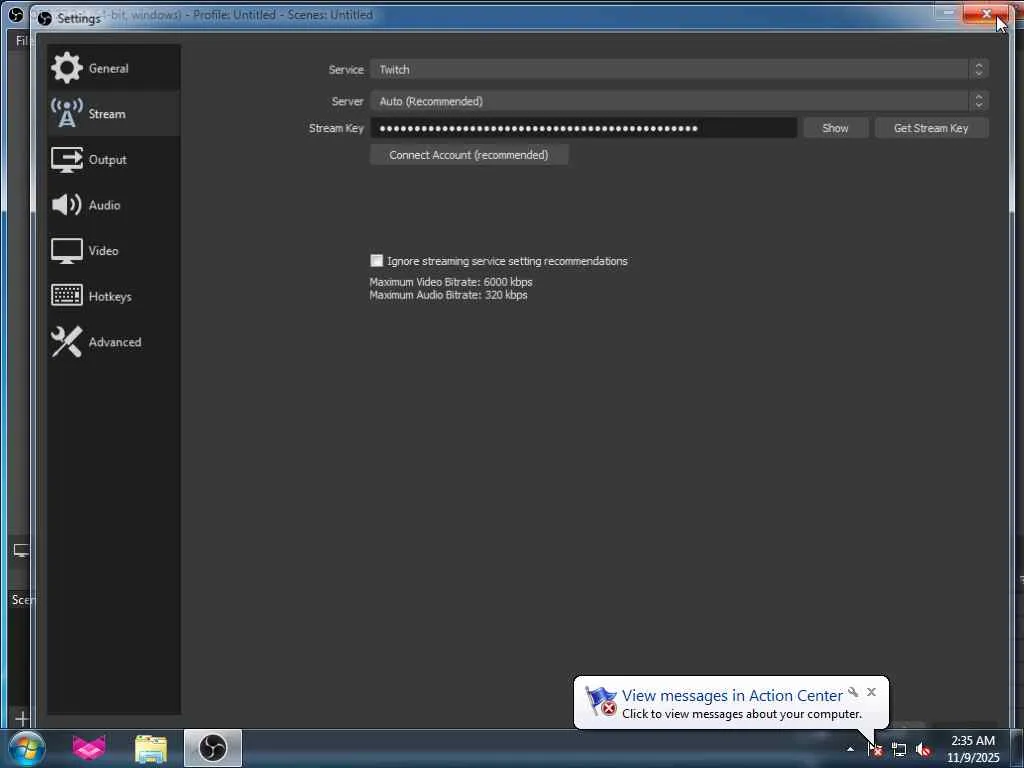Toggle Ignore streaming service setting recommendations

point(376,261)
